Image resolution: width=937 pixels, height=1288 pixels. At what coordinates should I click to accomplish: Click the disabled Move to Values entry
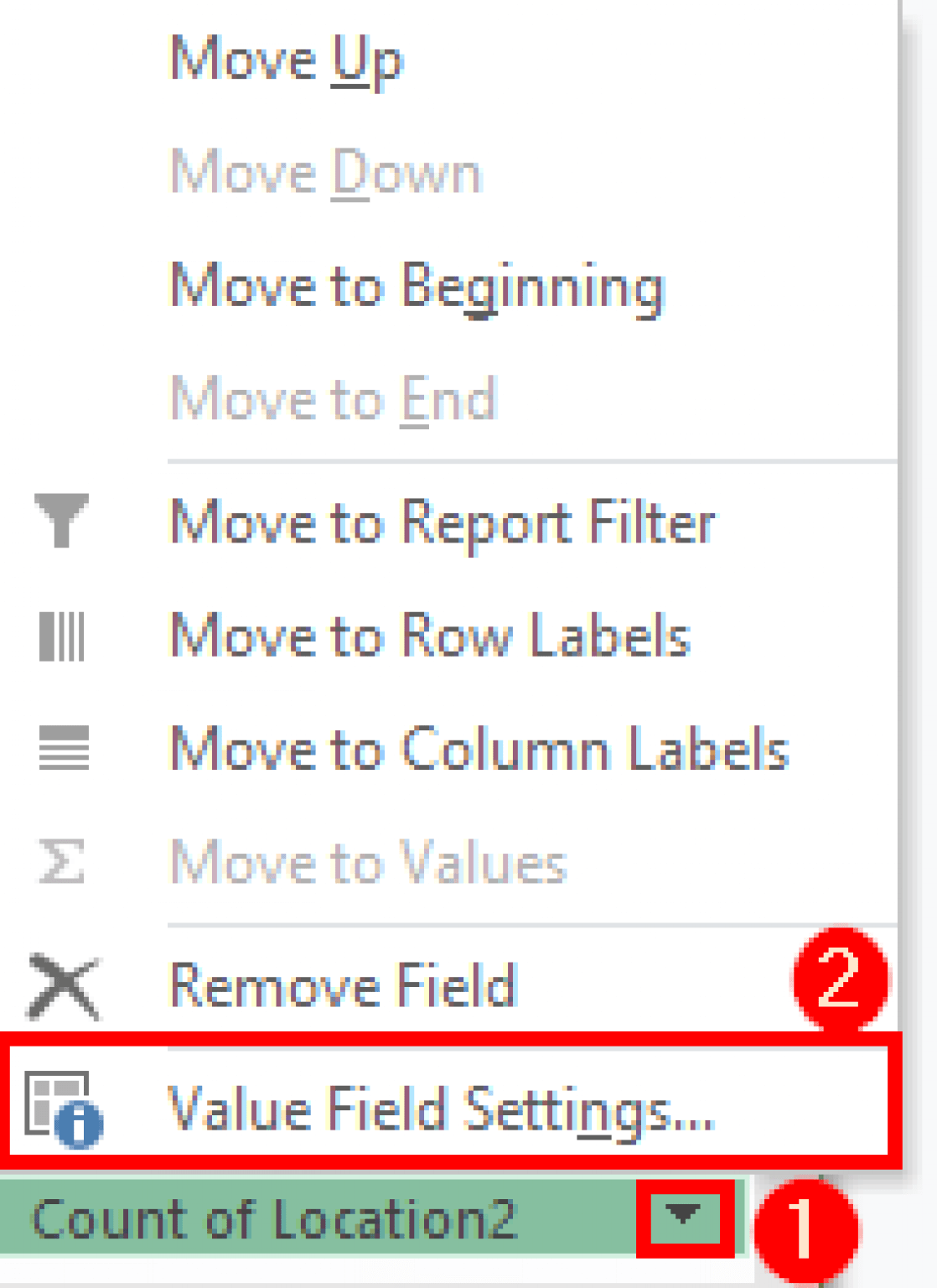pos(369,860)
